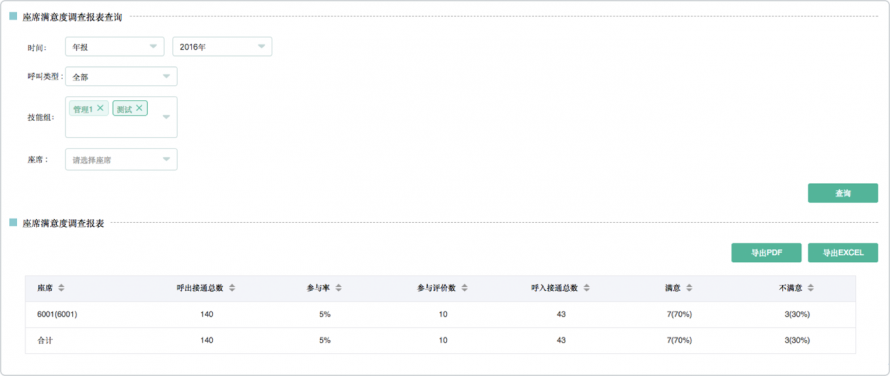Remove the 管理1 skill group tag
Screen dimensions: 890x376
point(100,108)
